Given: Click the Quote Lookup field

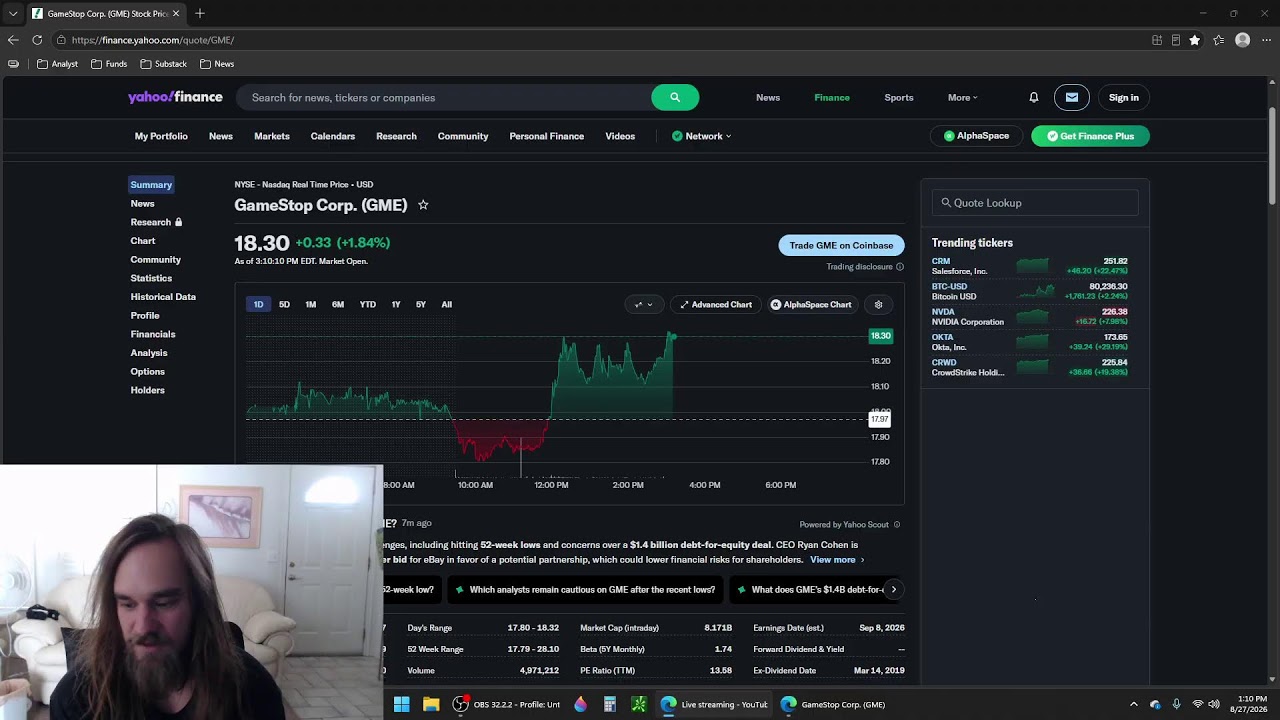Looking at the screenshot, I should coord(1035,203).
